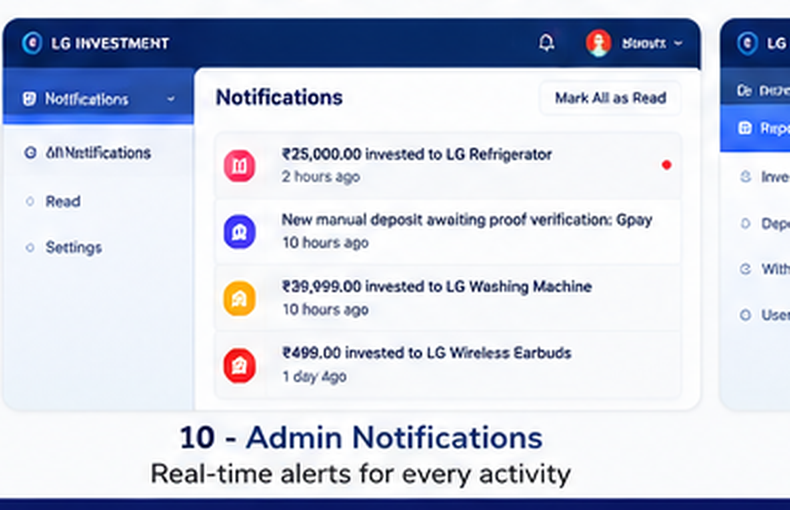Select the blue Gpay deposit notification icon
Viewport: 790px width, 510px height.
pyautogui.click(x=239, y=232)
